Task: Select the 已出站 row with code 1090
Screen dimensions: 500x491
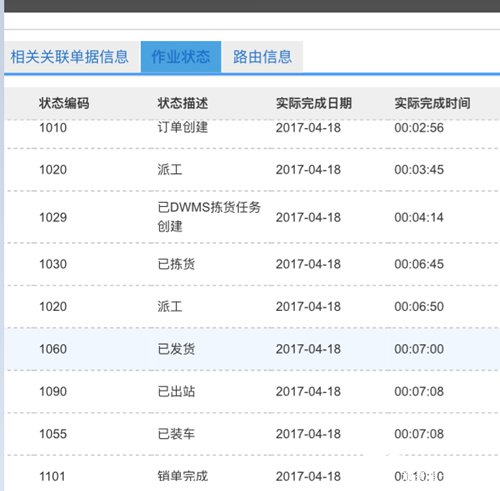Action: 252,391
